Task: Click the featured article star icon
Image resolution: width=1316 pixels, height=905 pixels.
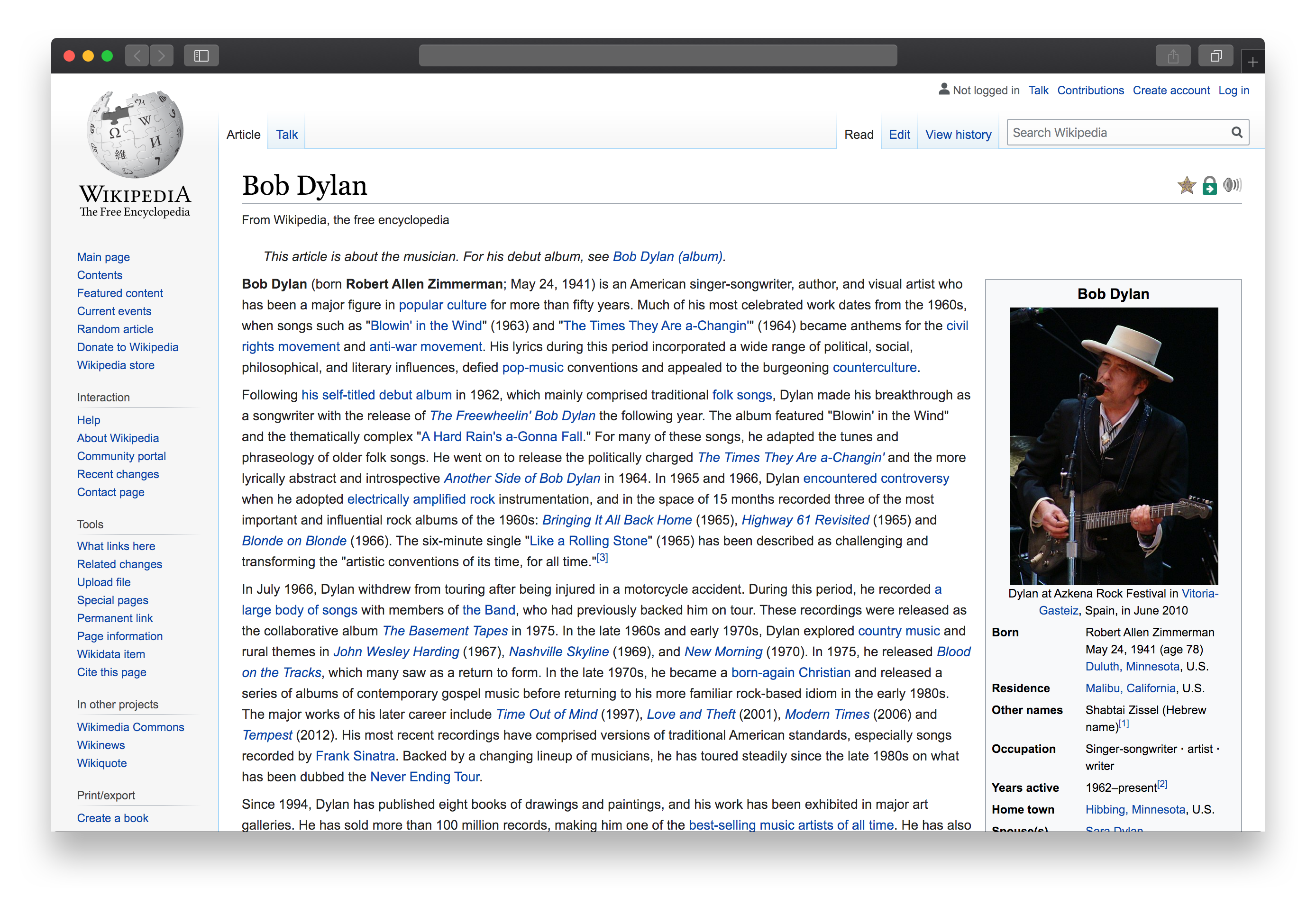Action: click(x=1187, y=185)
